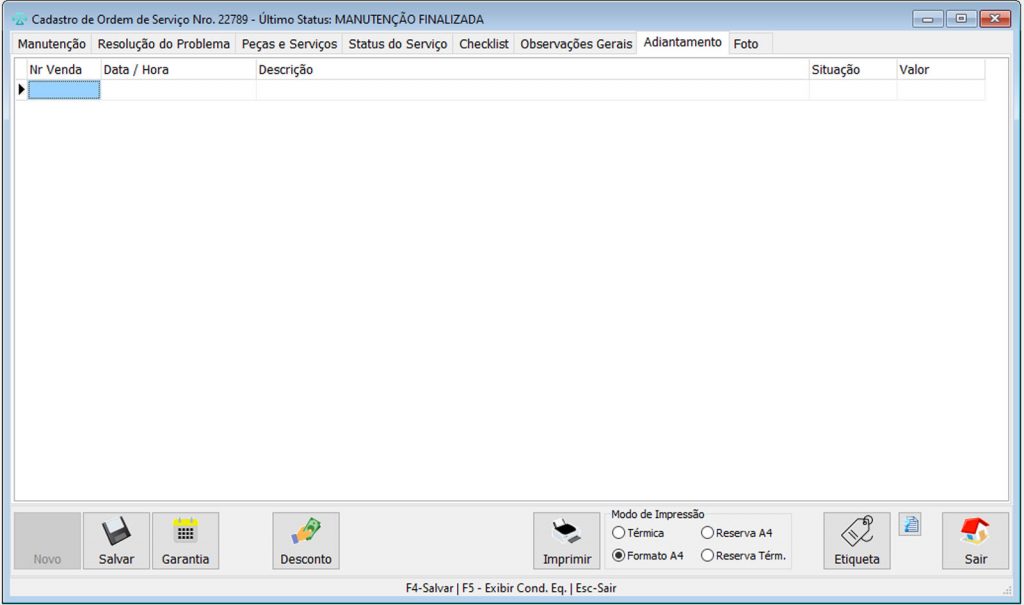Exit using the Sair button

pyautogui.click(x=975, y=541)
